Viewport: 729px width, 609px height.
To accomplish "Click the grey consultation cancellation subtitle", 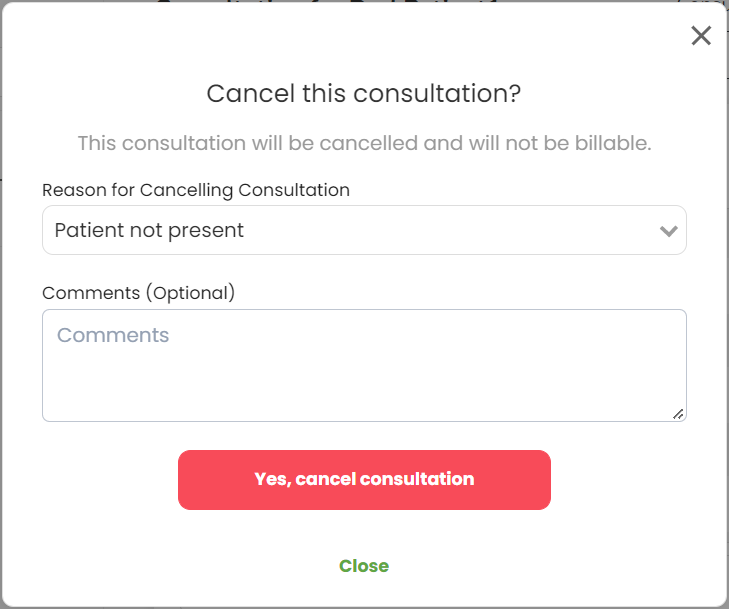I will pyautogui.click(x=364, y=143).
